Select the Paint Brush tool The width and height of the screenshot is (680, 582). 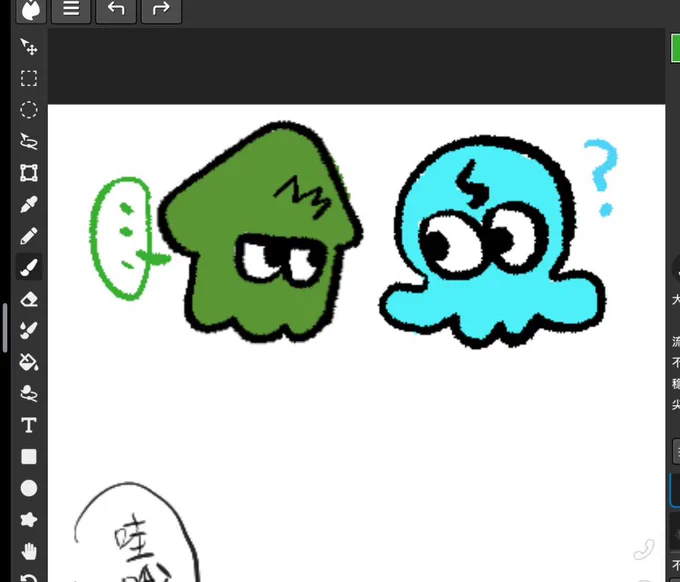coord(29,268)
